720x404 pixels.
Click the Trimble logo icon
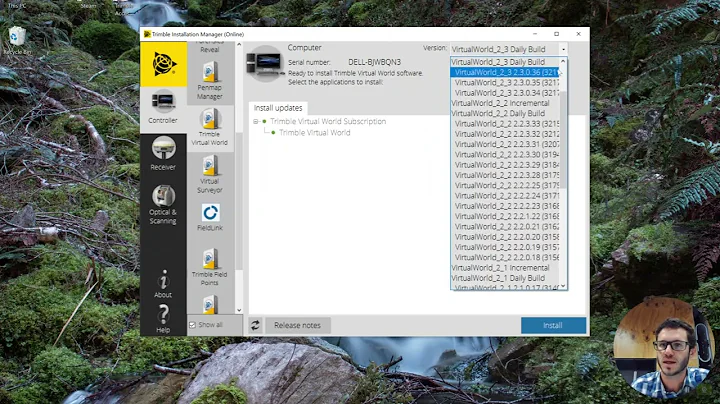click(x=163, y=64)
